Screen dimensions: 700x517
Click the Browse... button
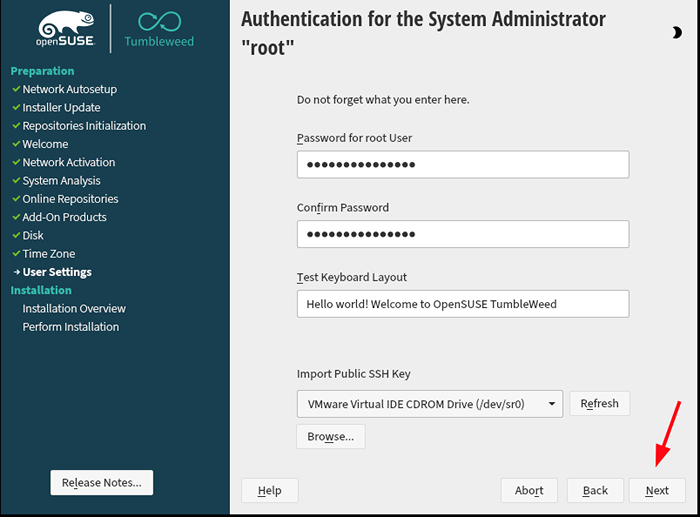coord(331,437)
